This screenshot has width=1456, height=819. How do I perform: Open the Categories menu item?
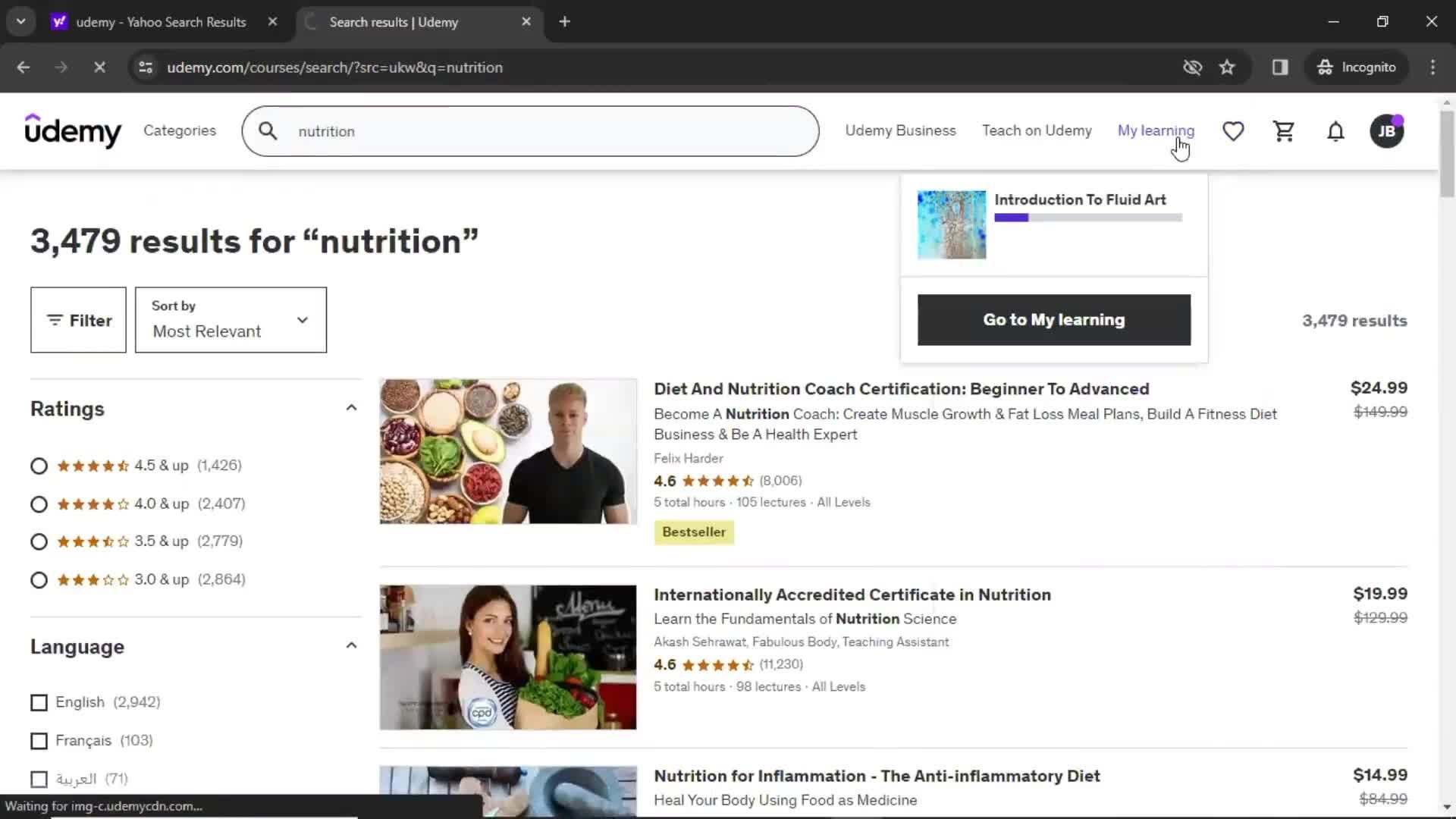180,131
